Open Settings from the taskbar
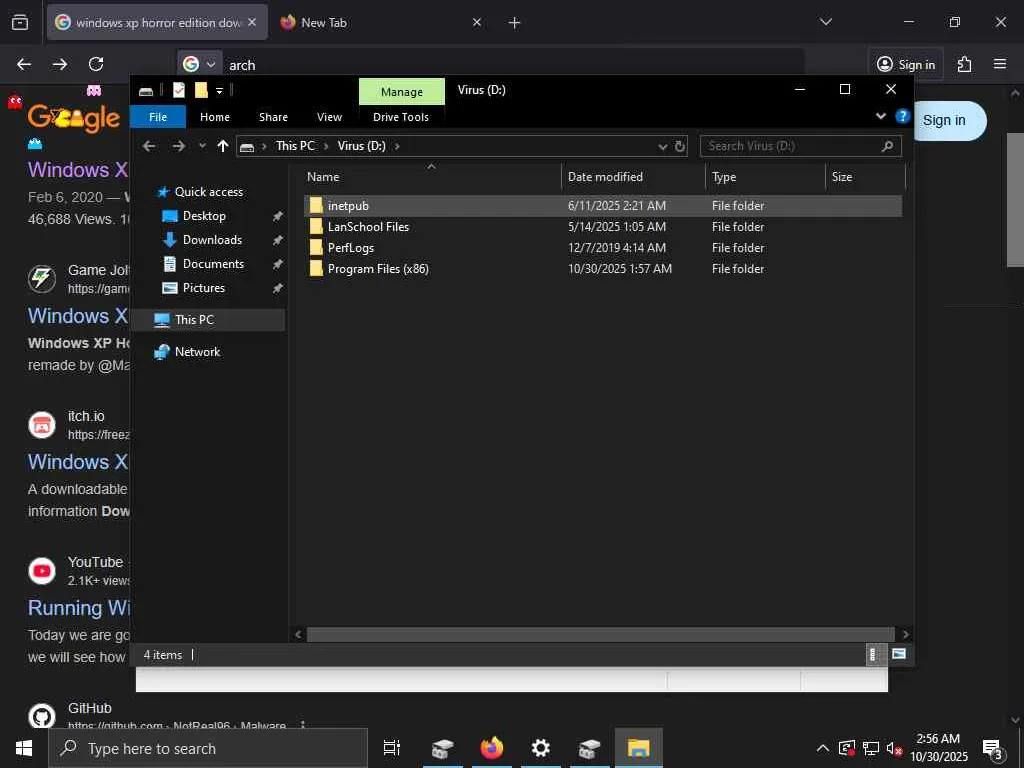 541,748
